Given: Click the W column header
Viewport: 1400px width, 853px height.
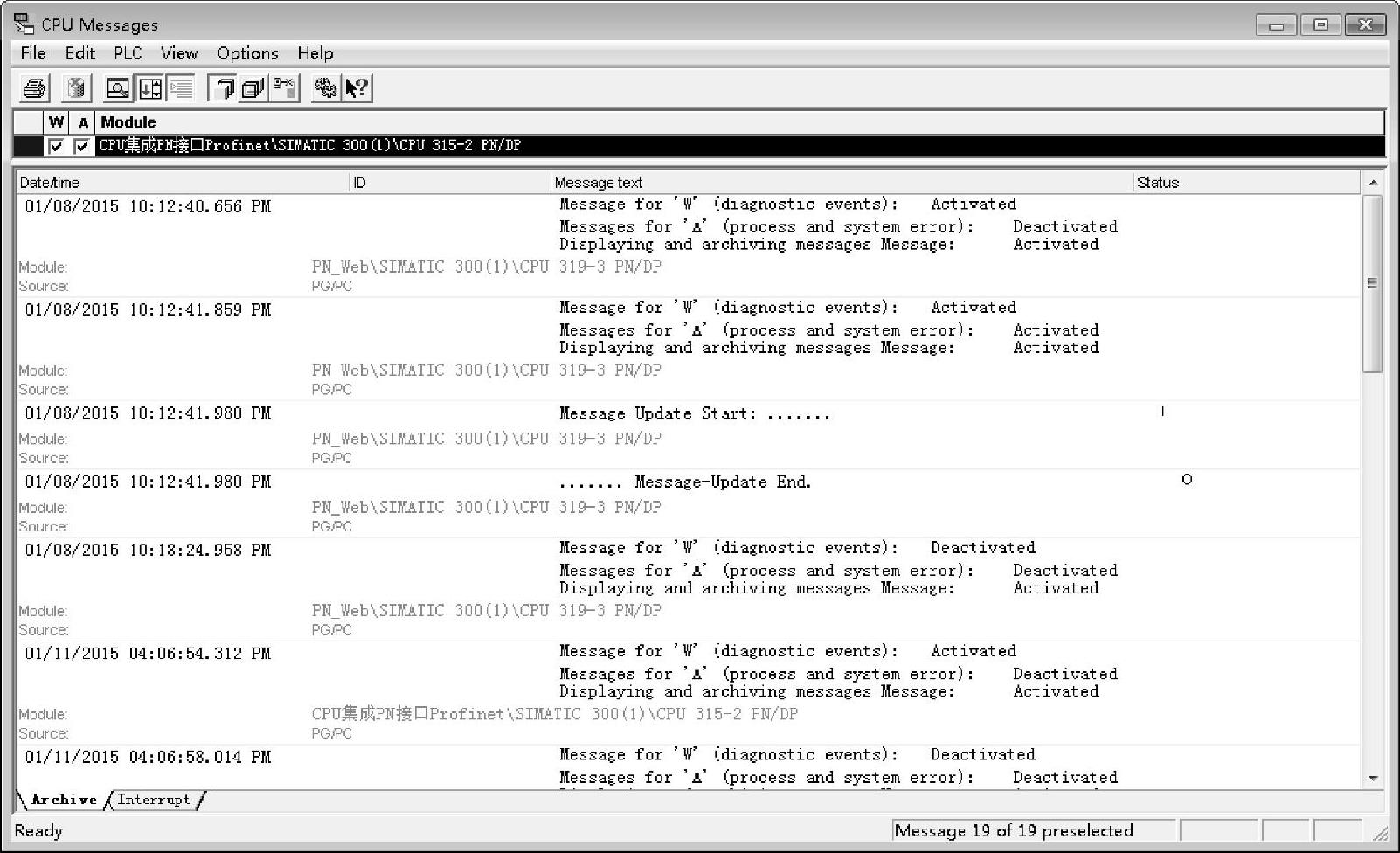Looking at the screenshot, I should tap(56, 122).
